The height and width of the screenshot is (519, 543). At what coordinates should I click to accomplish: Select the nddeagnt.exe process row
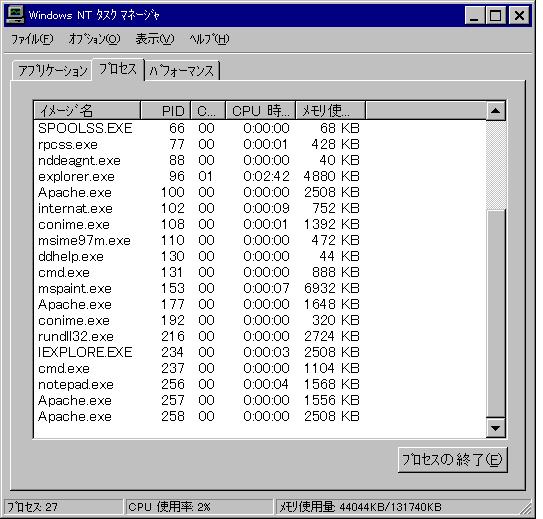click(260, 160)
